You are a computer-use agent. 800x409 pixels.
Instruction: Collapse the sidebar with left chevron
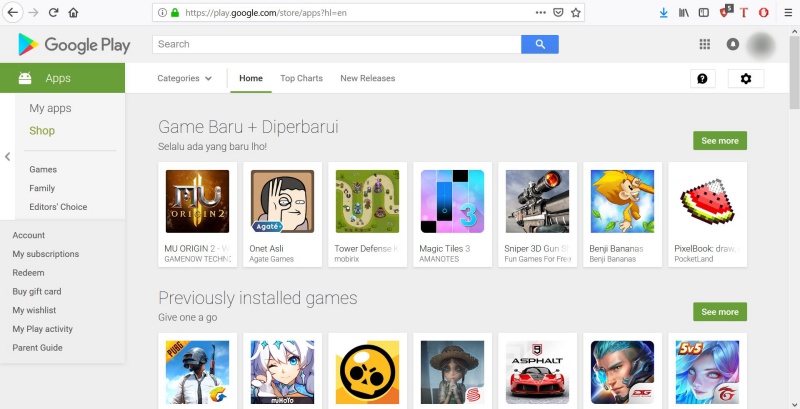[7, 157]
